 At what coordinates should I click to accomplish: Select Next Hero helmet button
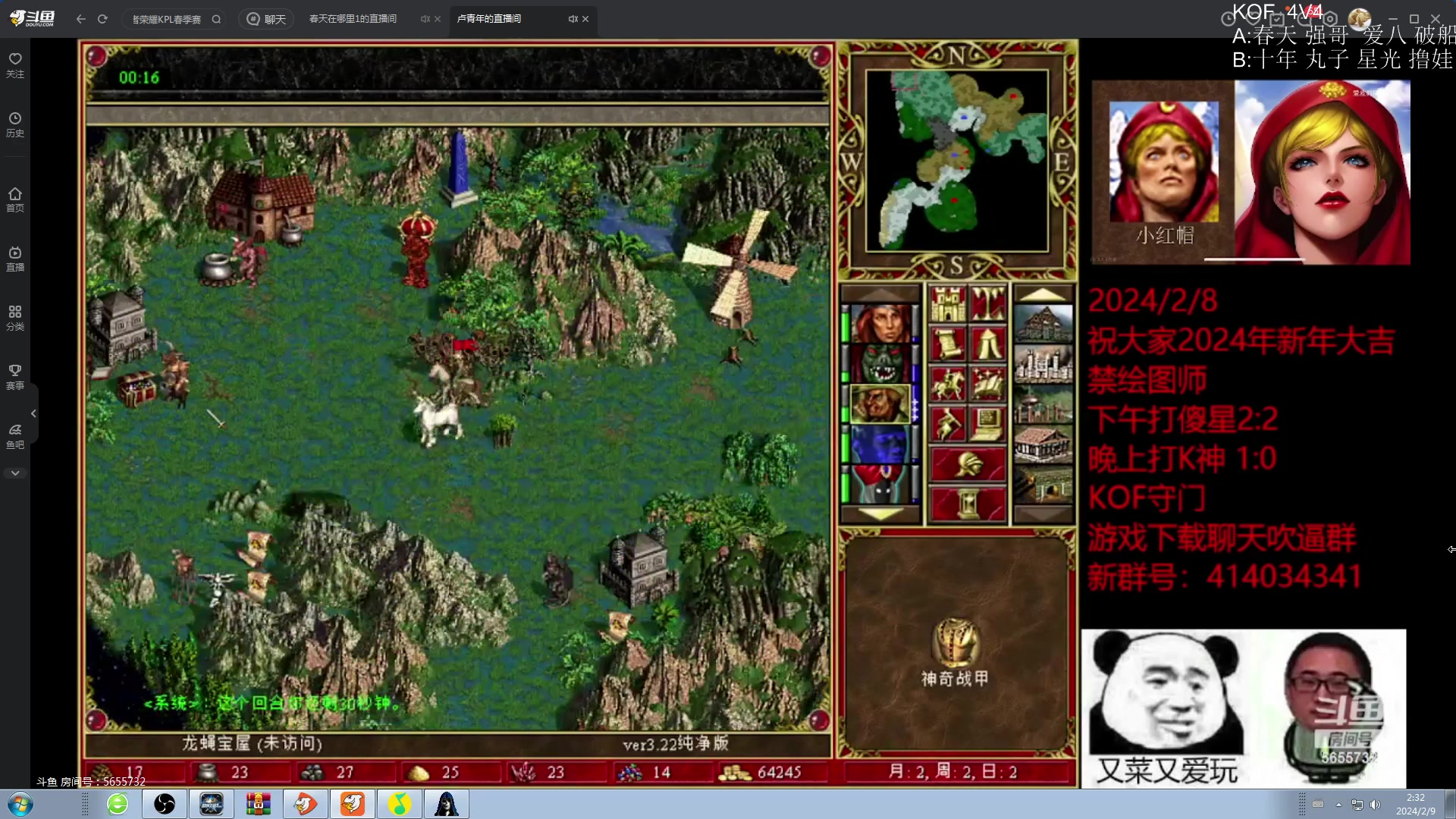968,464
